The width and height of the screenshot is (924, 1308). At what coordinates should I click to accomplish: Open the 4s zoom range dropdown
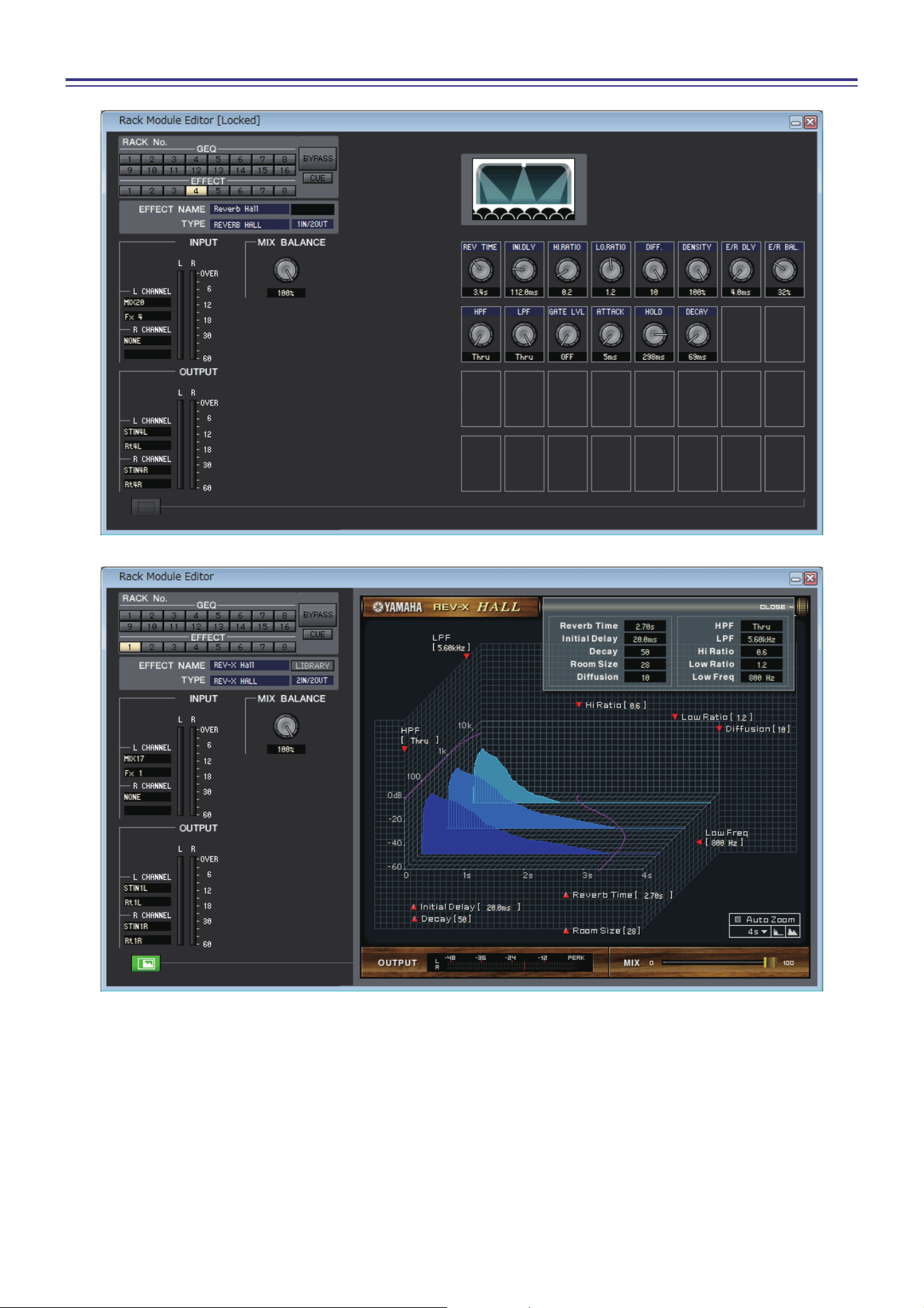pyautogui.click(x=750, y=931)
